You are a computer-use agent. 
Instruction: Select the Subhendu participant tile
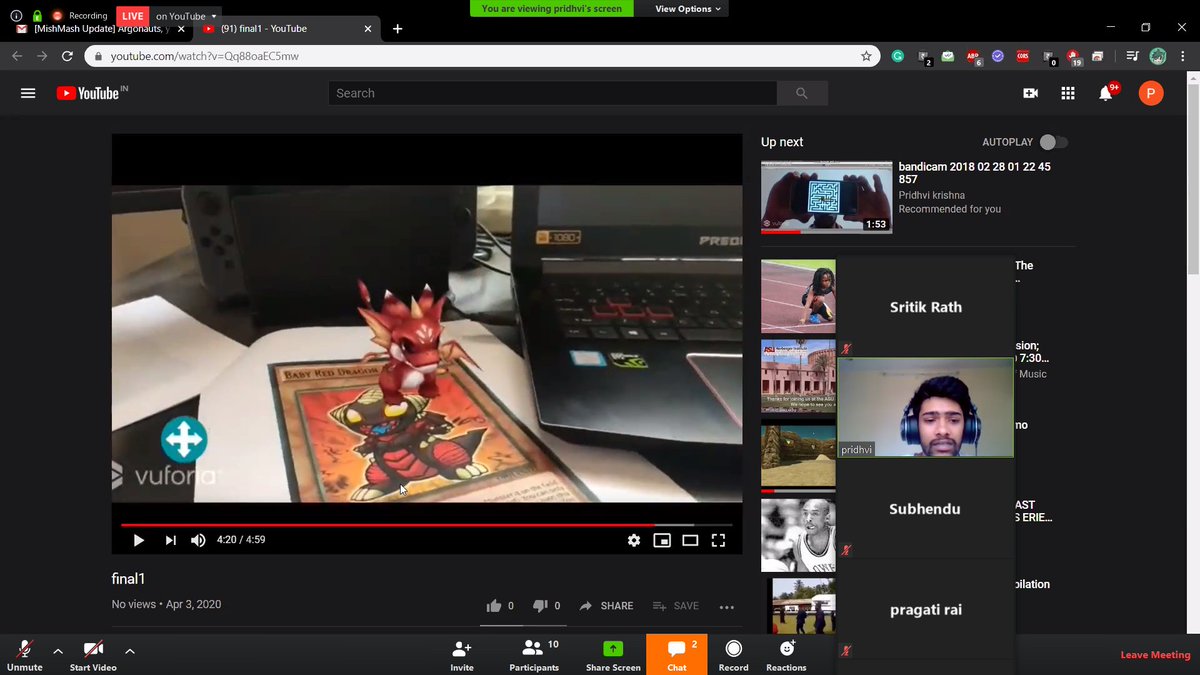(926, 509)
